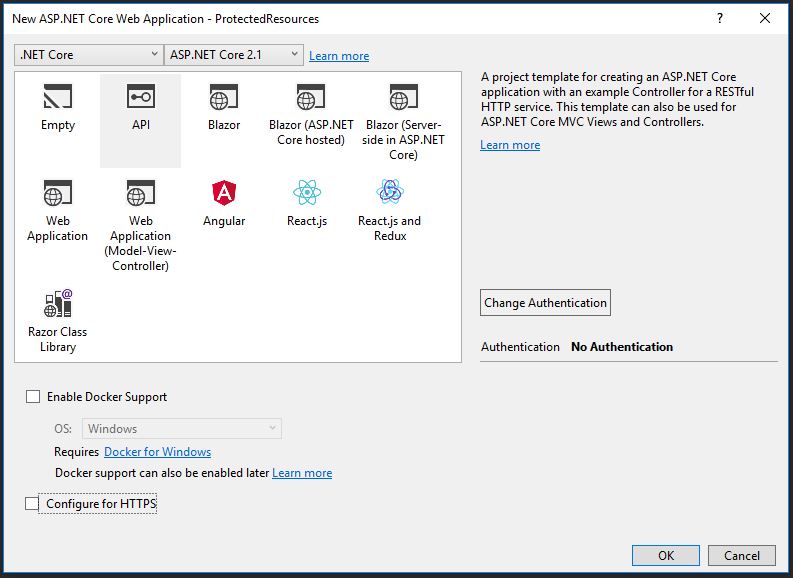The height and width of the screenshot is (578, 793).
Task: Select the Empty project template icon
Action: point(58,97)
